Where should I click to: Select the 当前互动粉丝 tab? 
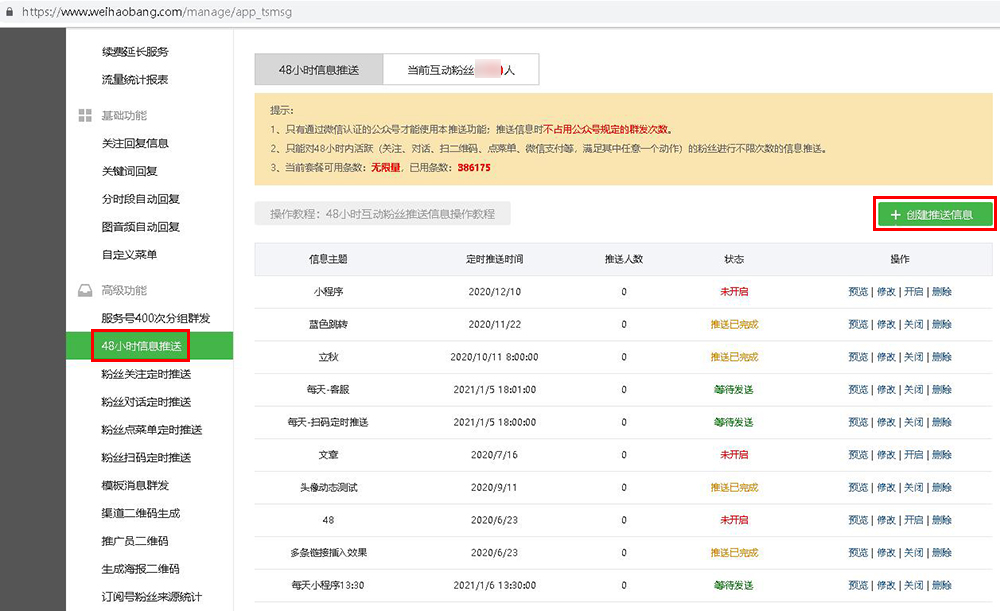pos(460,71)
